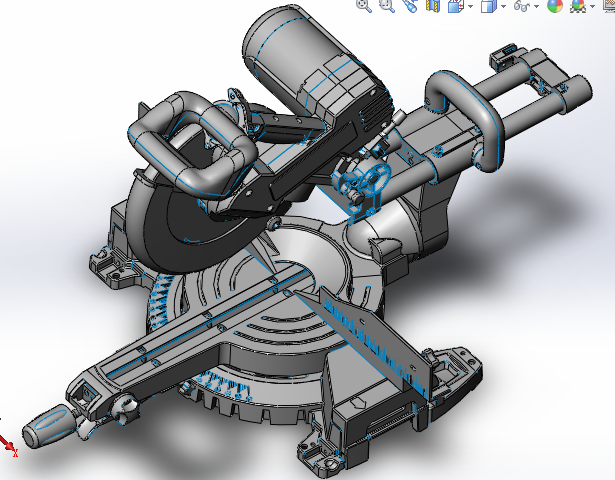Select the miter lock handle grip

(x=47, y=427)
